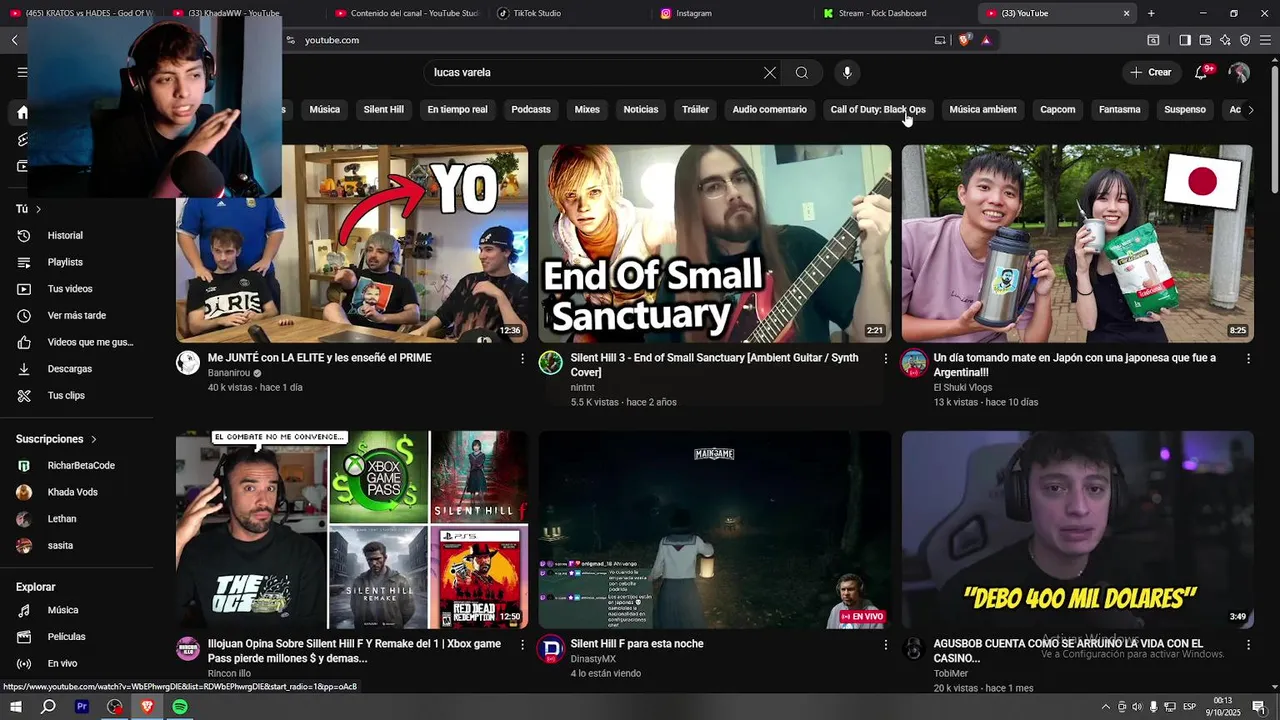Viewport: 1280px width, 720px height.
Task: Open options menu for Illojuan Opina video
Action: 522,645
